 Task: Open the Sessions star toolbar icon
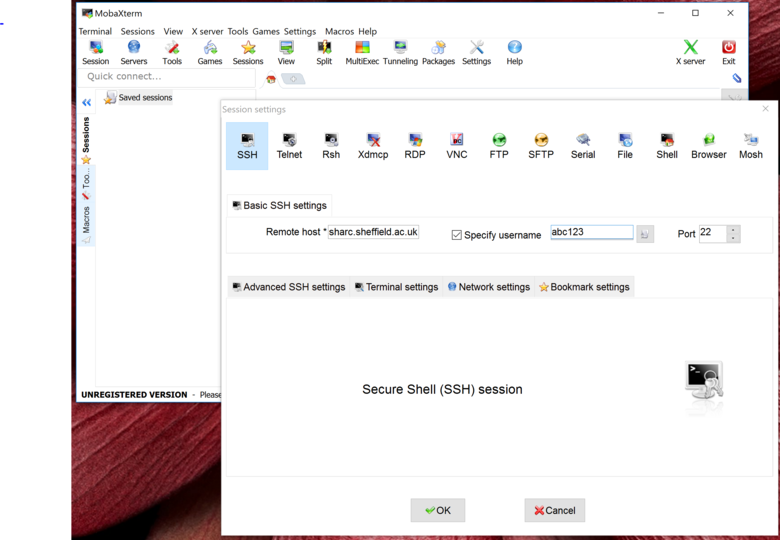pyautogui.click(x=248, y=53)
